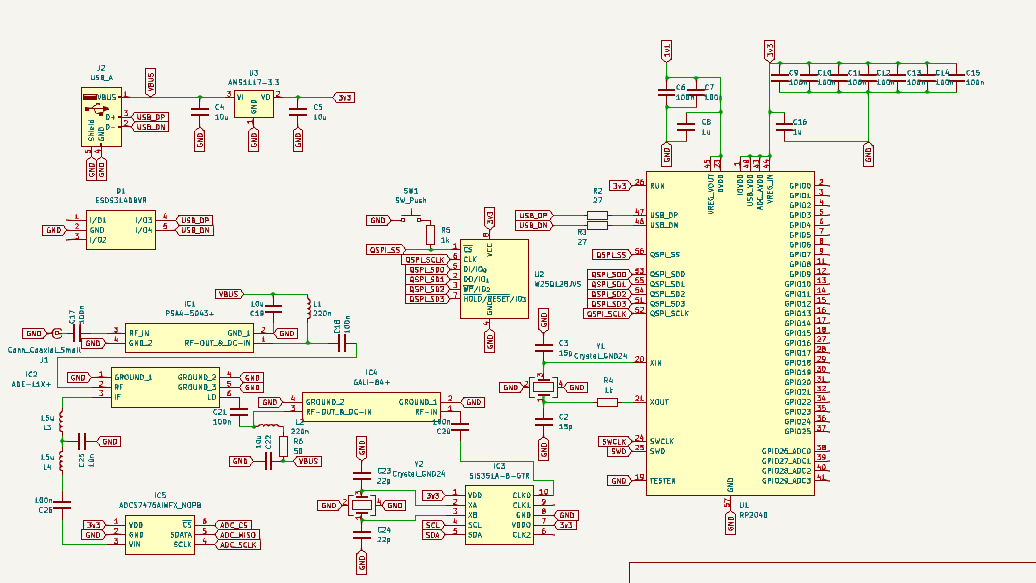Select resistor R2 on the USB_DP line
Image resolution: width=1036 pixels, height=583 pixels.
pyautogui.click(x=597, y=215)
